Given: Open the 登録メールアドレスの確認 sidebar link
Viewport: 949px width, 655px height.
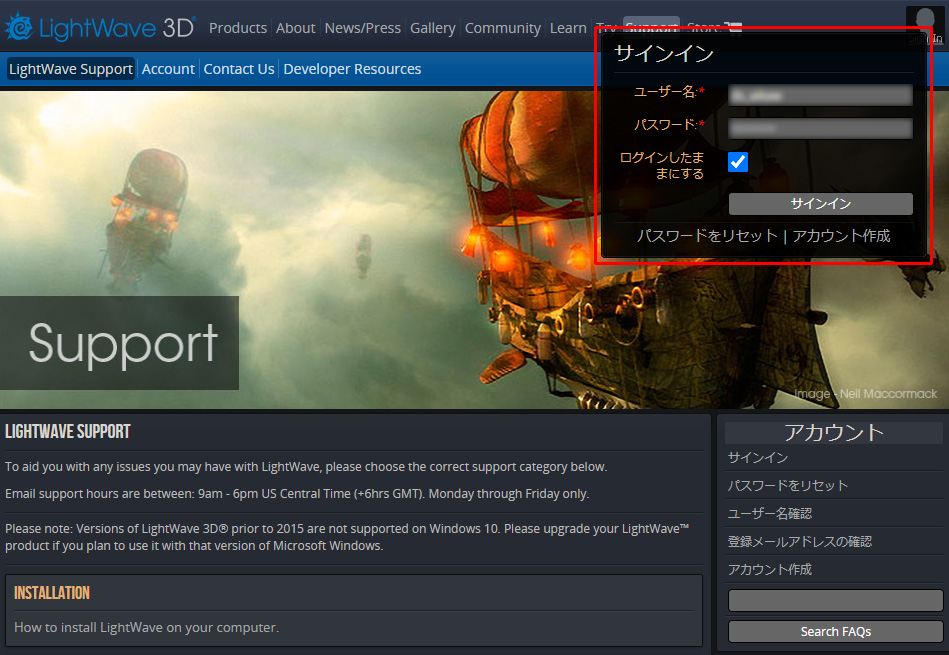Looking at the screenshot, I should click(799, 541).
